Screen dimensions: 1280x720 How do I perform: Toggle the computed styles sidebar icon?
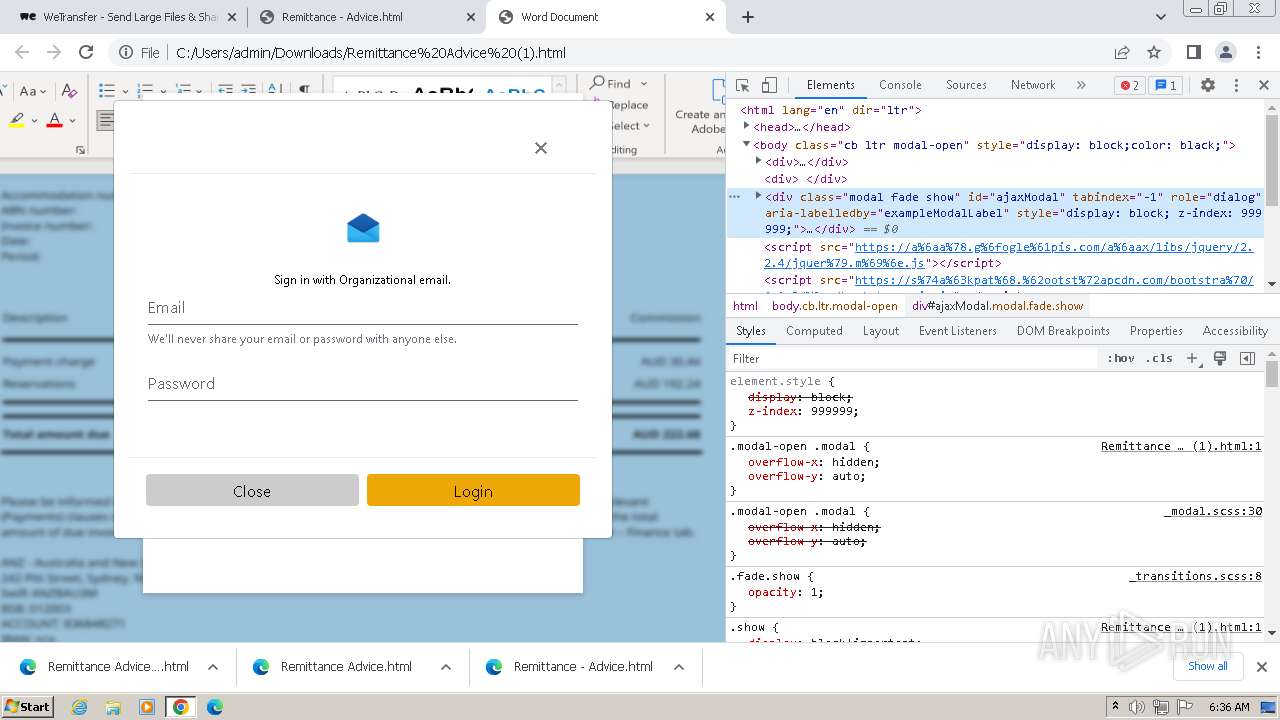tap(1247, 358)
